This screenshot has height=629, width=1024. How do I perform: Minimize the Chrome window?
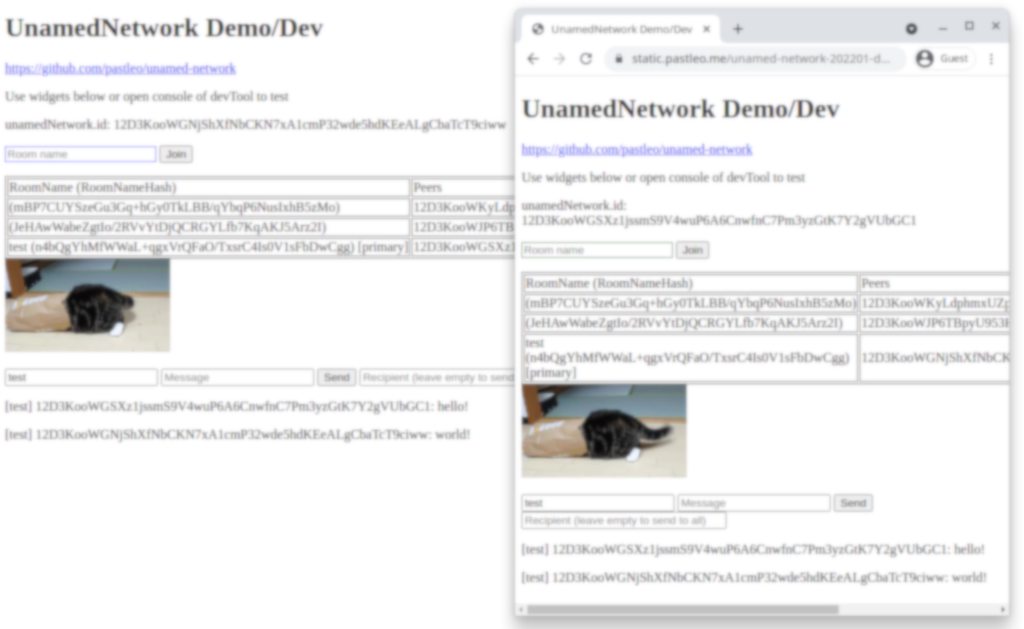(x=942, y=29)
